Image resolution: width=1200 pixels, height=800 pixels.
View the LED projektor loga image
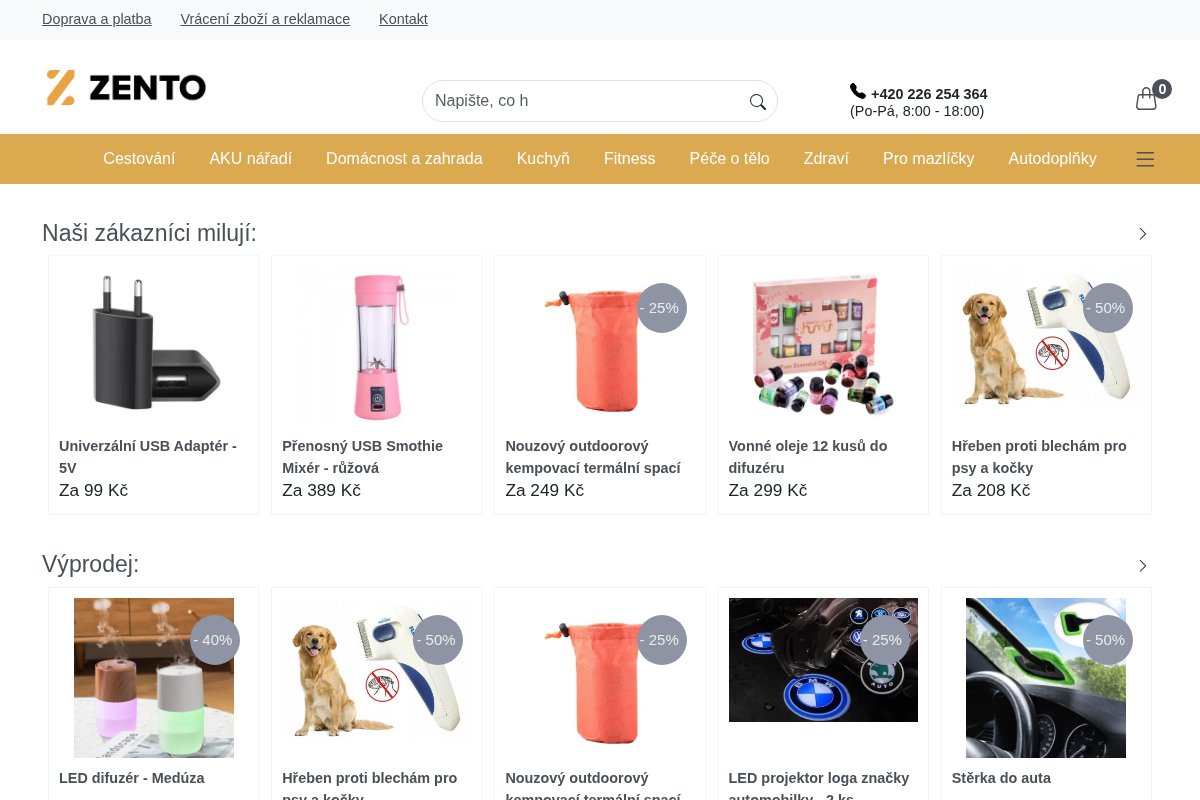[823, 660]
